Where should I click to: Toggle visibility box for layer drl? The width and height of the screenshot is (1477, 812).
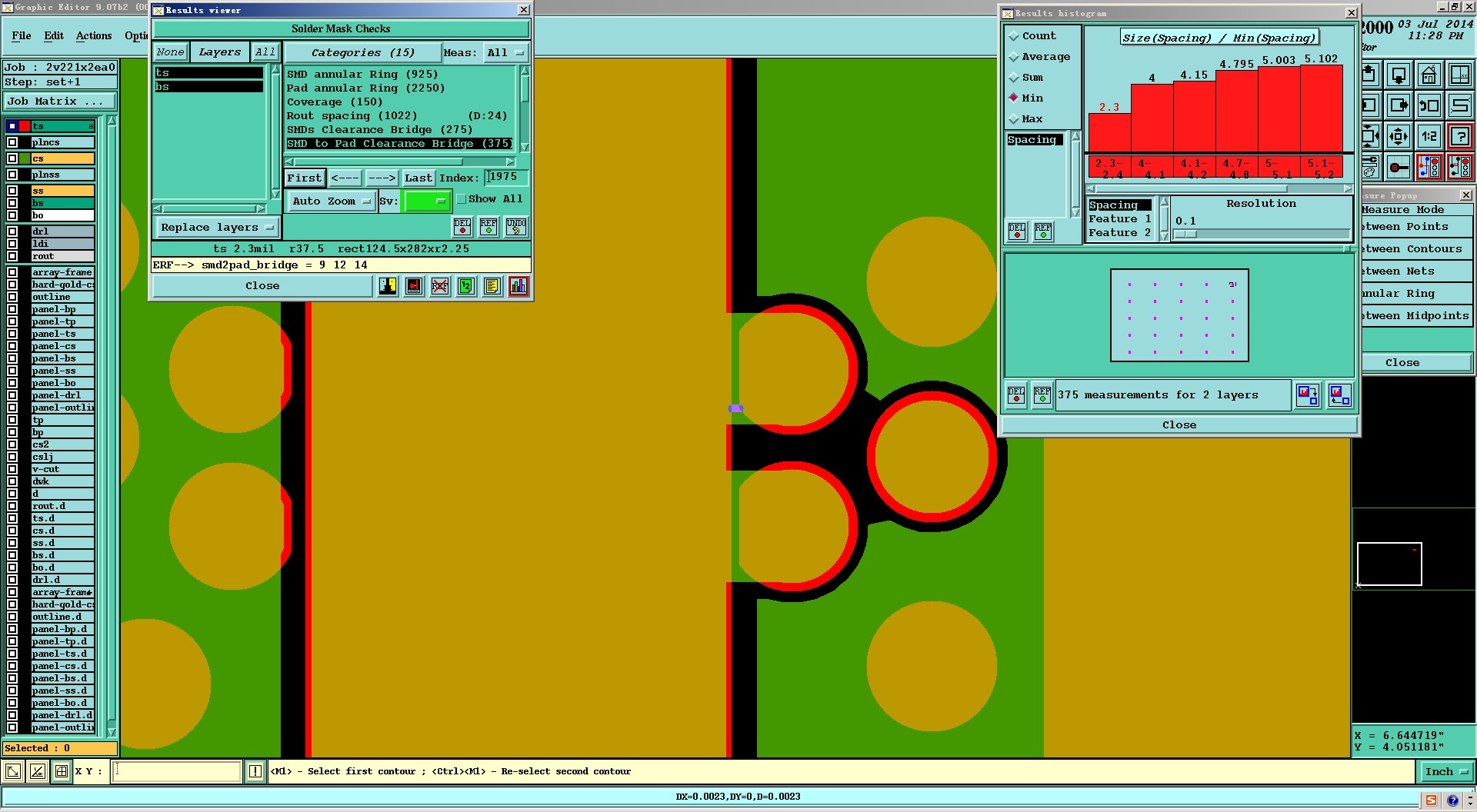pos(12,231)
